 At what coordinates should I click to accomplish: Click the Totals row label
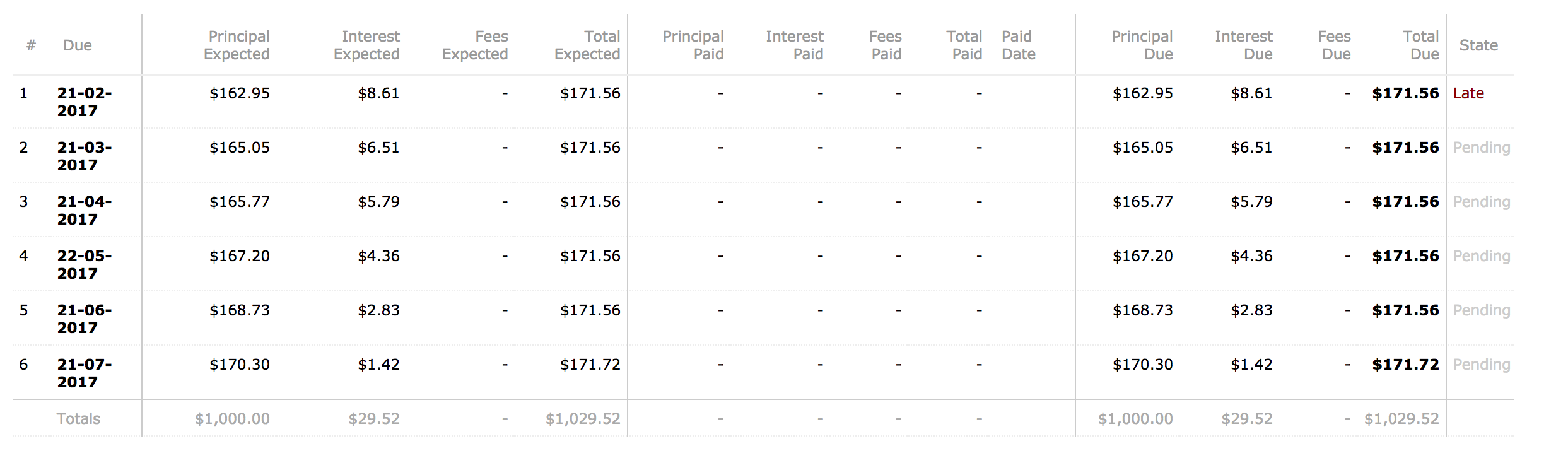click(x=78, y=419)
